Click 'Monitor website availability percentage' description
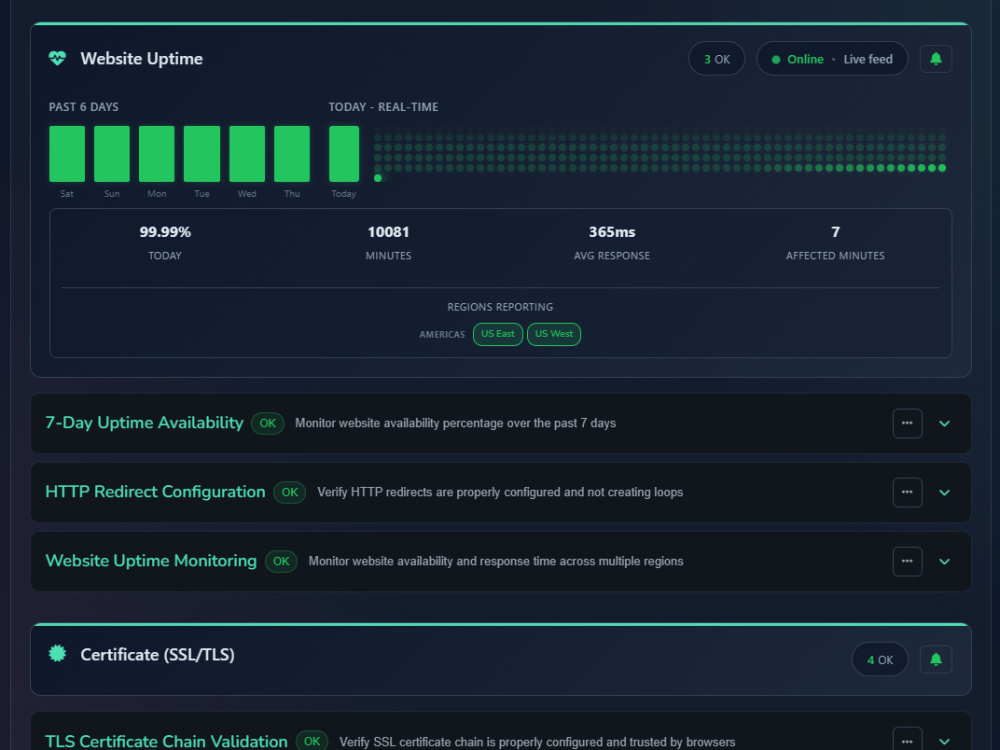This screenshot has height=750, width=1000. [x=455, y=423]
